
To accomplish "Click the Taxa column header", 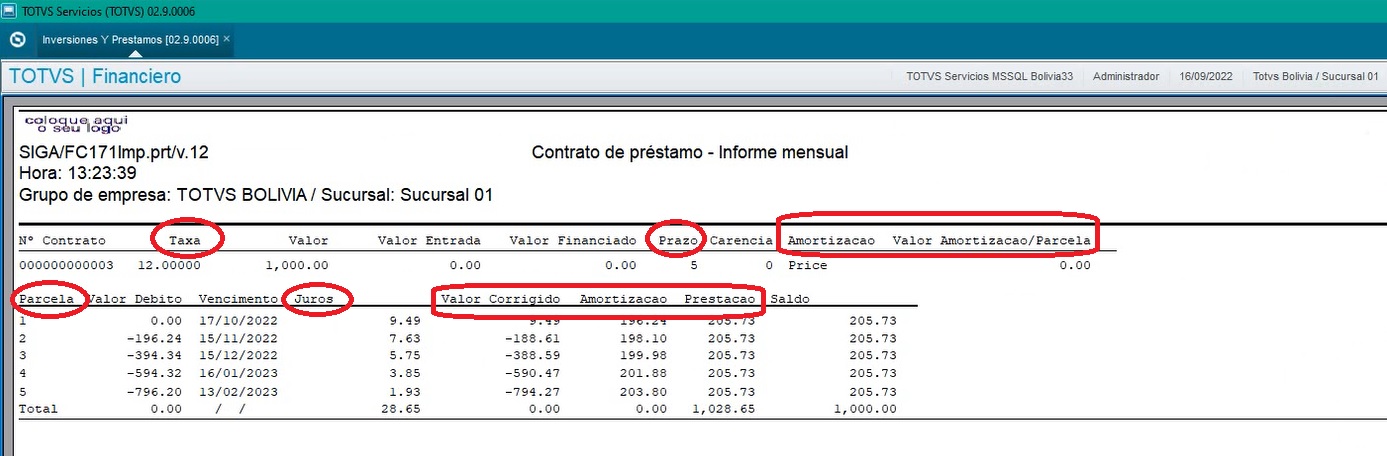I will [x=185, y=241].
